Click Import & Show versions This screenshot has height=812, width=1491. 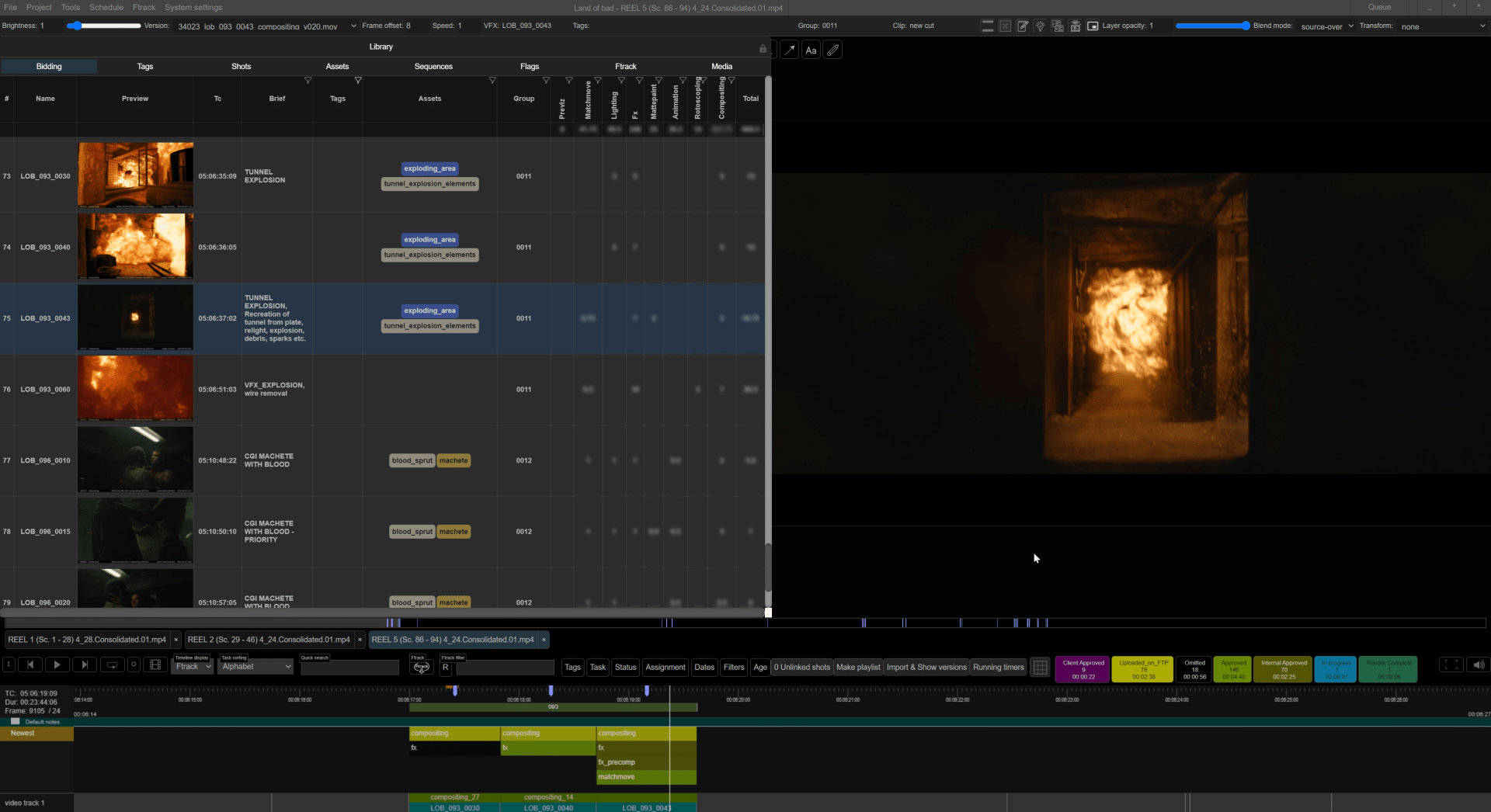point(926,667)
